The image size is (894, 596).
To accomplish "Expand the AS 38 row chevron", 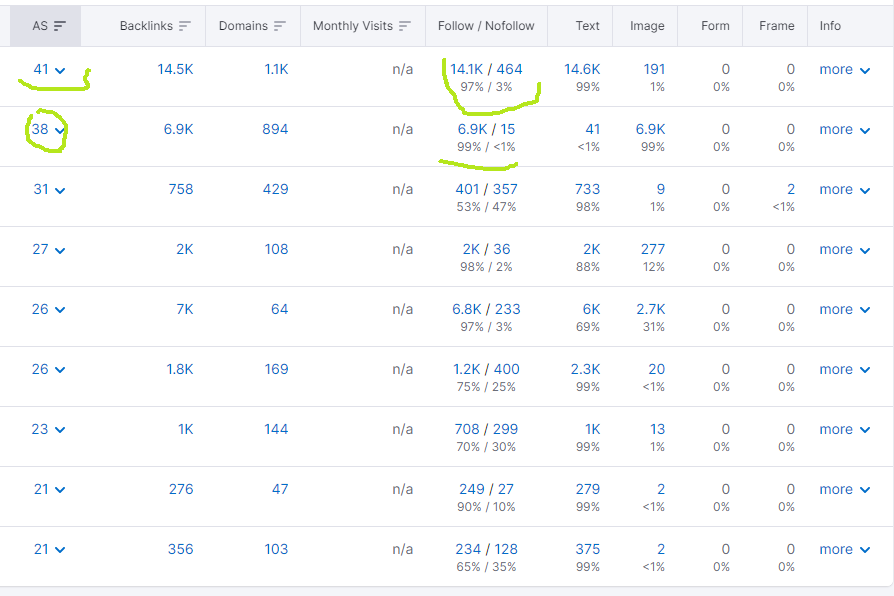I will (60, 131).
